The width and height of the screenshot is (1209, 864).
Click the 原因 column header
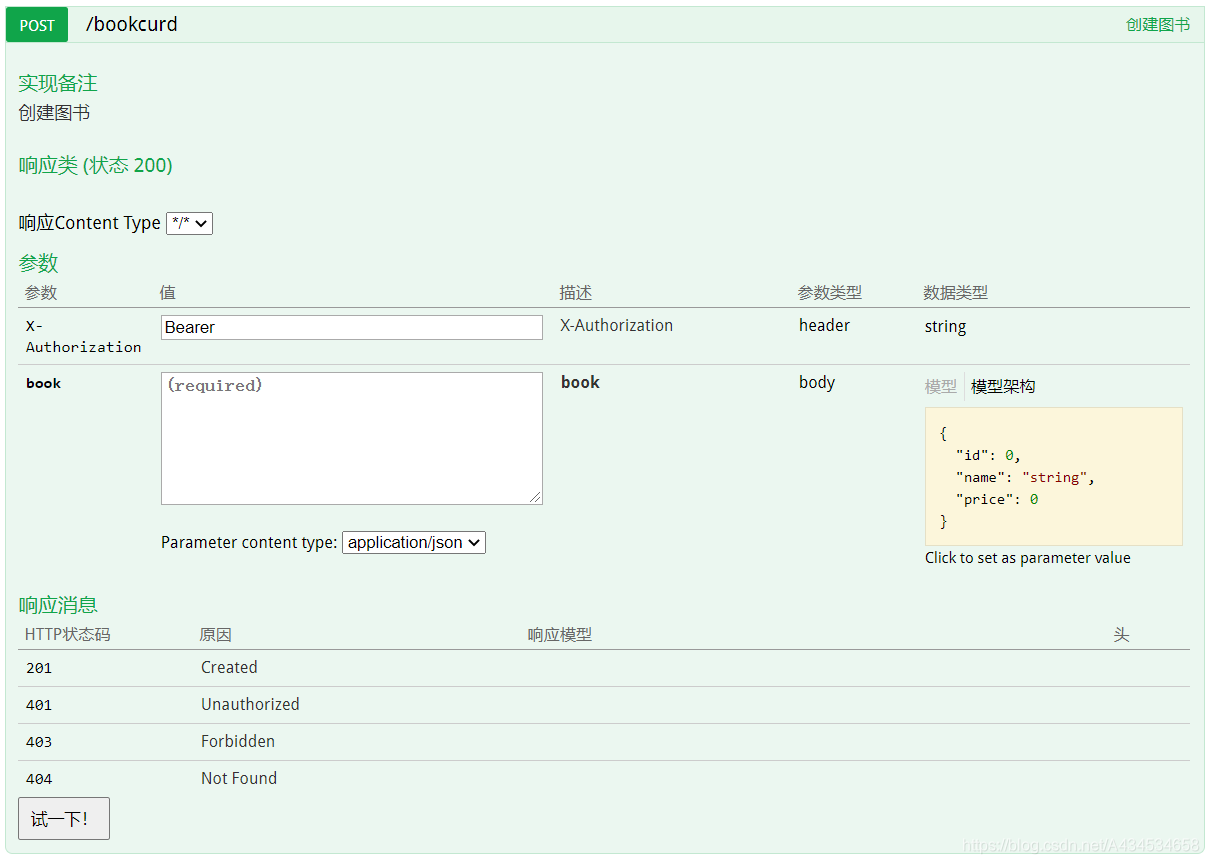[x=215, y=635]
